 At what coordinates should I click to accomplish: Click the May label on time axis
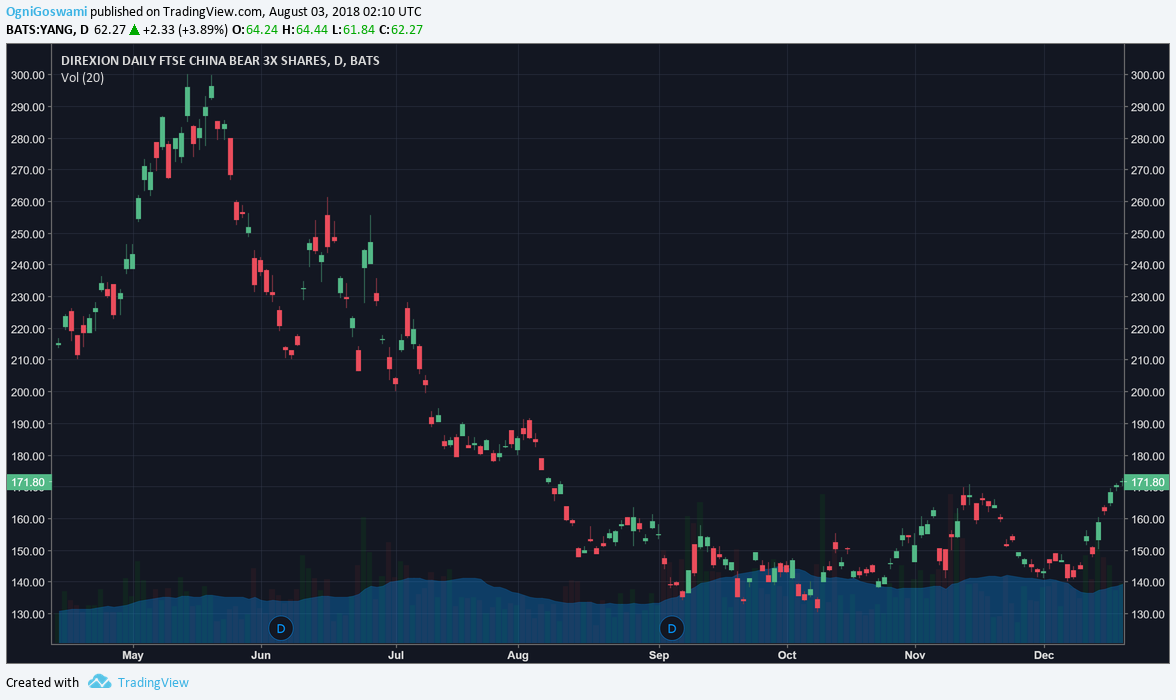(133, 655)
